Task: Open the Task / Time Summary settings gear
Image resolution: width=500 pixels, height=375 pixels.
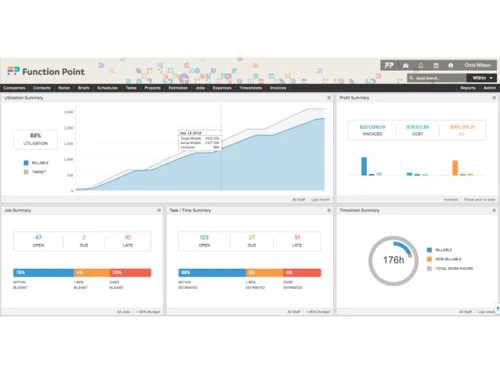Action: (329, 210)
